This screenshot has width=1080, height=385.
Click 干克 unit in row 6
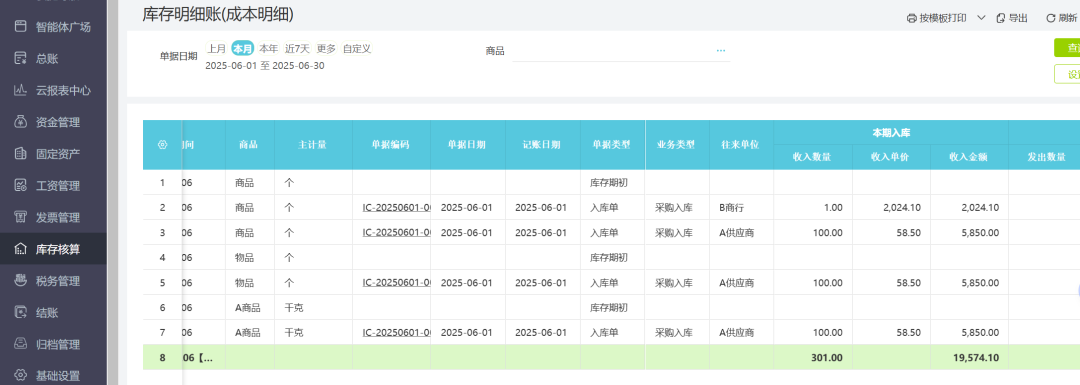pyautogui.click(x=293, y=308)
